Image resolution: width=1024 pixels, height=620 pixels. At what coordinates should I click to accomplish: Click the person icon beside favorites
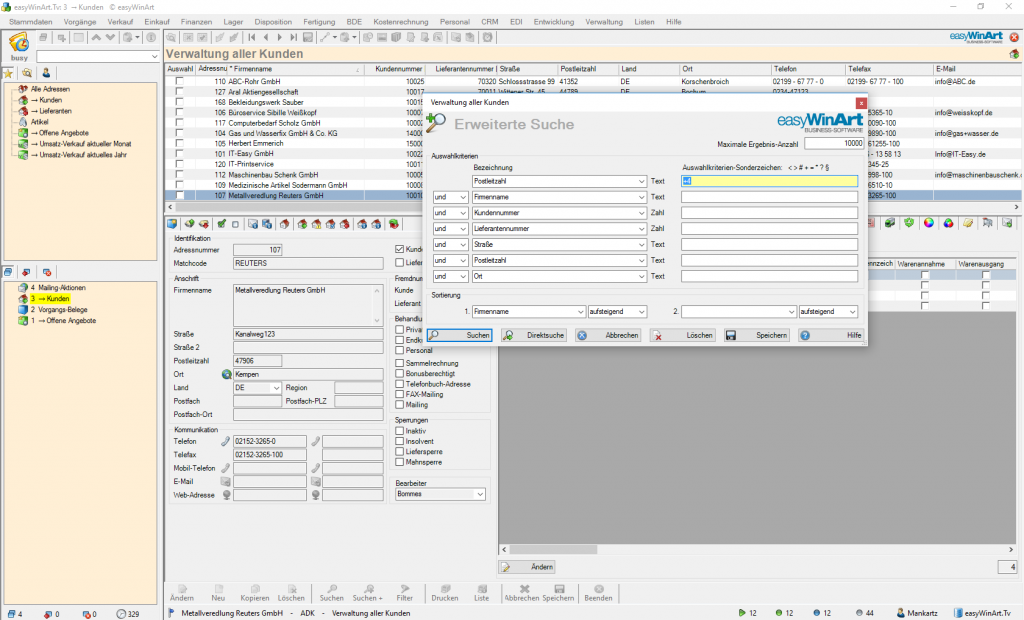[x=46, y=73]
